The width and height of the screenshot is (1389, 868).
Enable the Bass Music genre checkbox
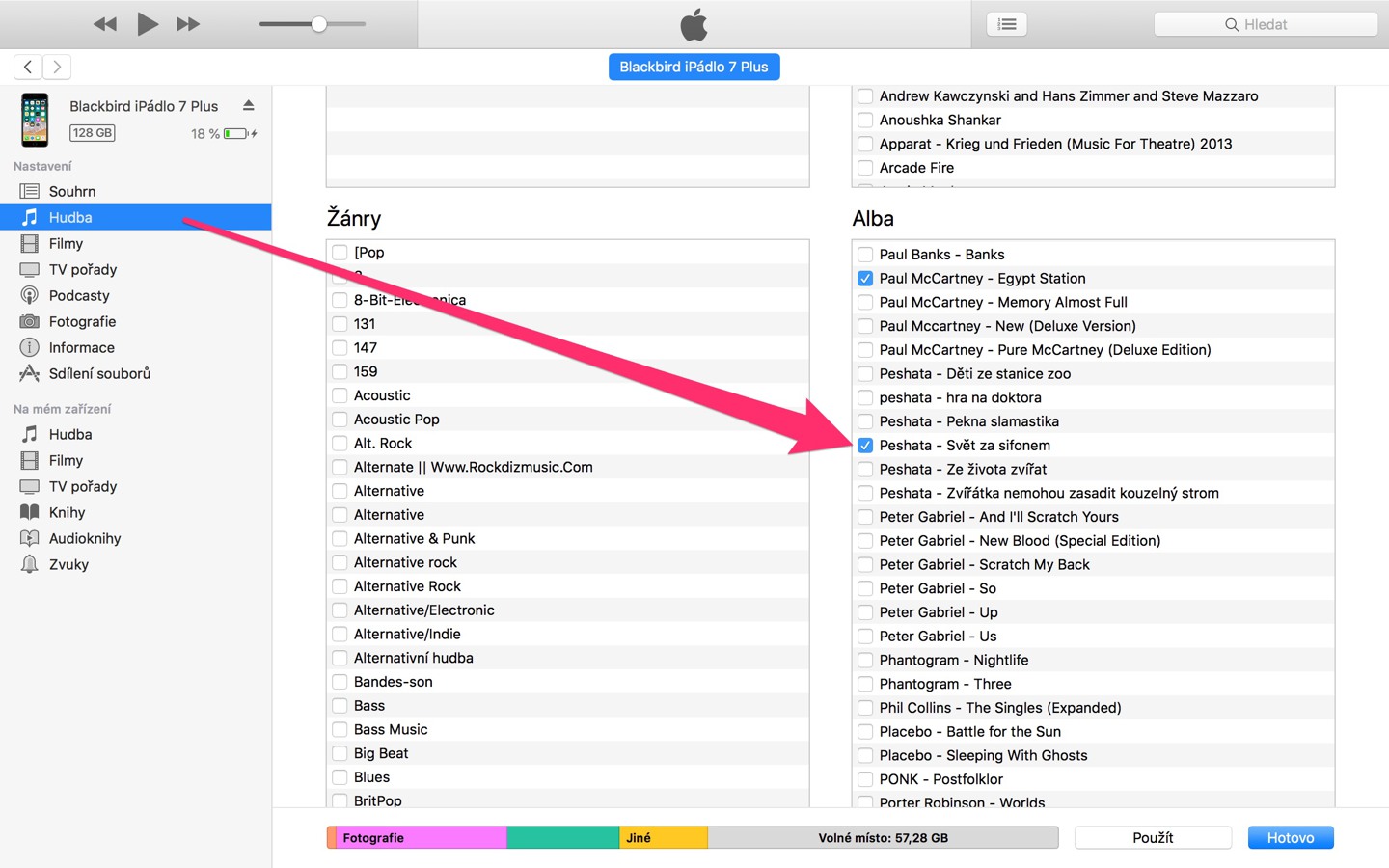(340, 730)
